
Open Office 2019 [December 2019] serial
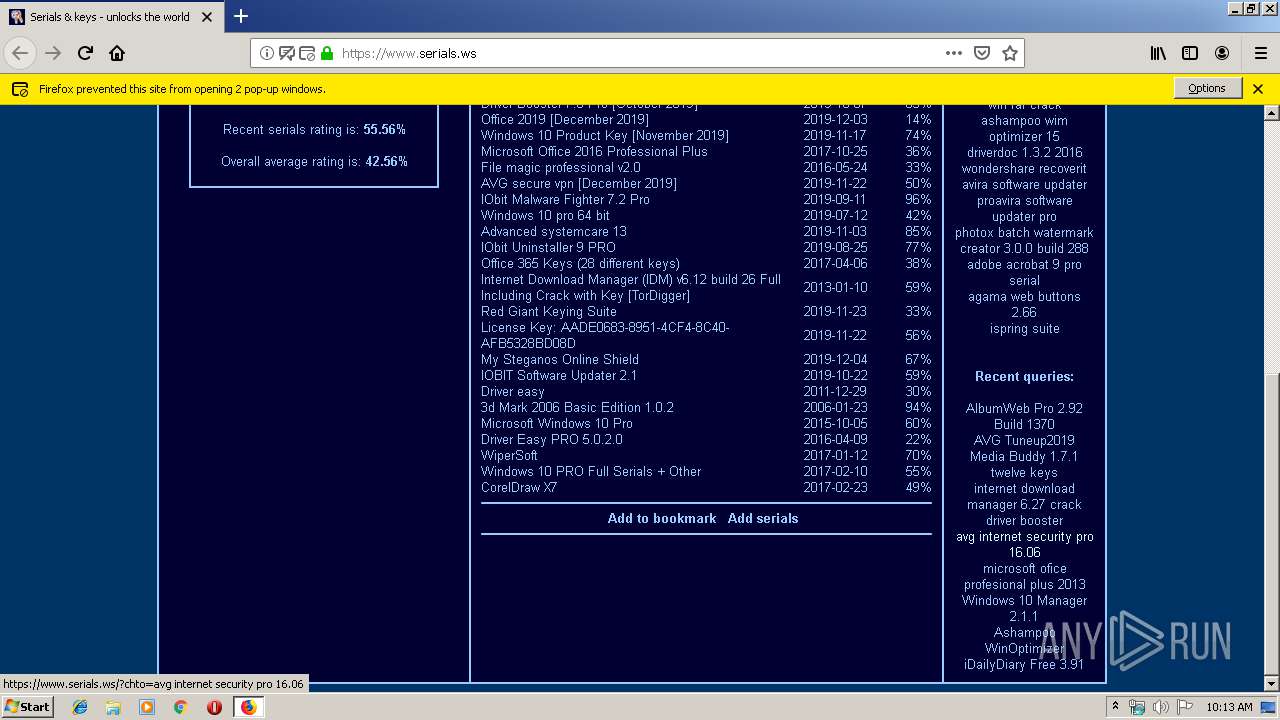tap(565, 119)
